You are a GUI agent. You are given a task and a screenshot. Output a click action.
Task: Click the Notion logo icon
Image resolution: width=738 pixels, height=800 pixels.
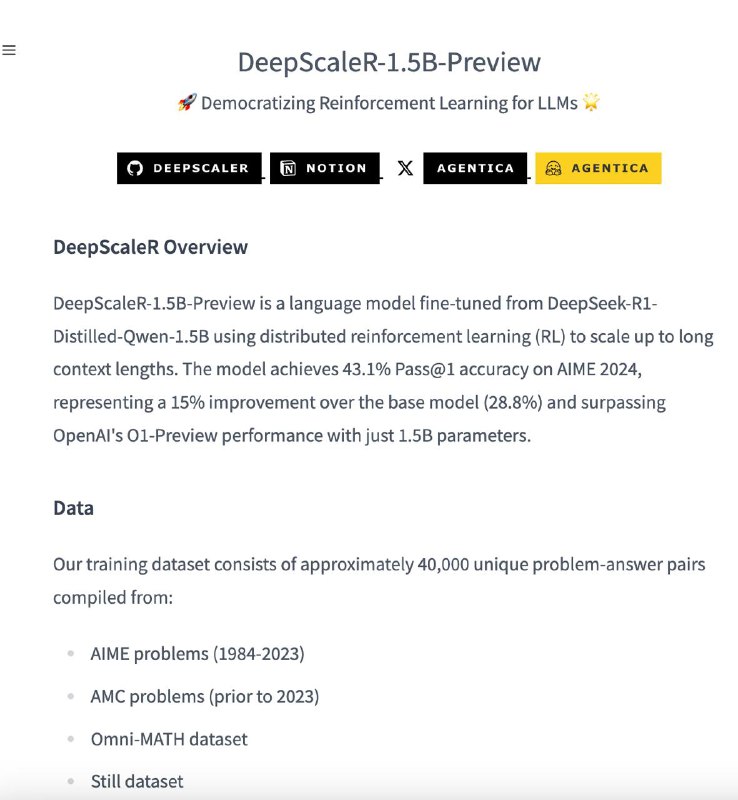tap(288, 168)
